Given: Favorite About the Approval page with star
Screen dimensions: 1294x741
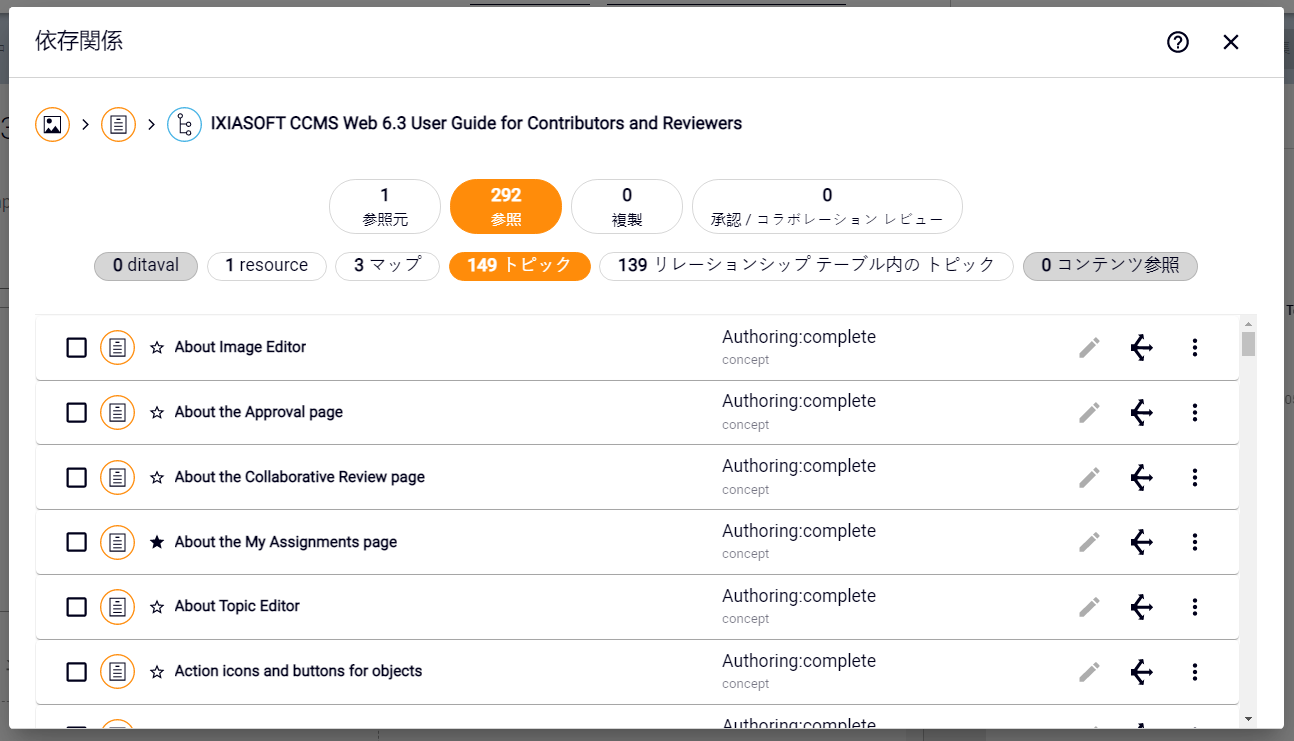Looking at the screenshot, I should pos(157,413).
